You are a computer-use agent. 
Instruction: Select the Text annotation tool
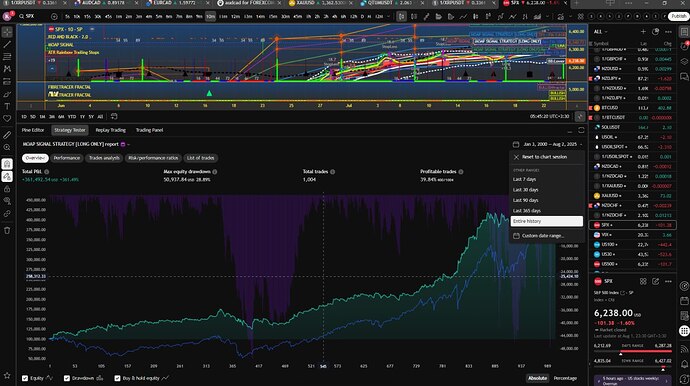coord(7,107)
